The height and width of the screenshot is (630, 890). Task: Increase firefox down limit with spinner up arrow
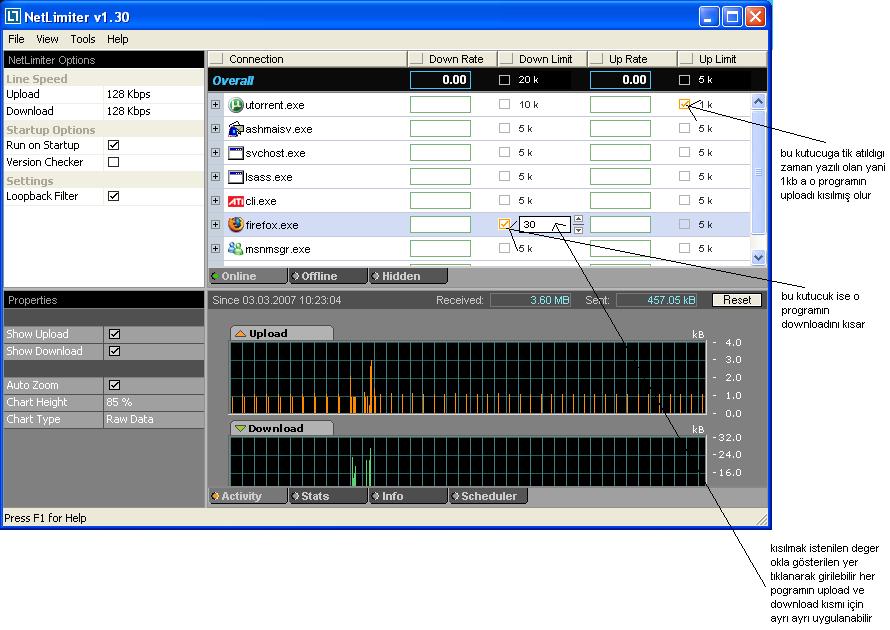[578, 219]
